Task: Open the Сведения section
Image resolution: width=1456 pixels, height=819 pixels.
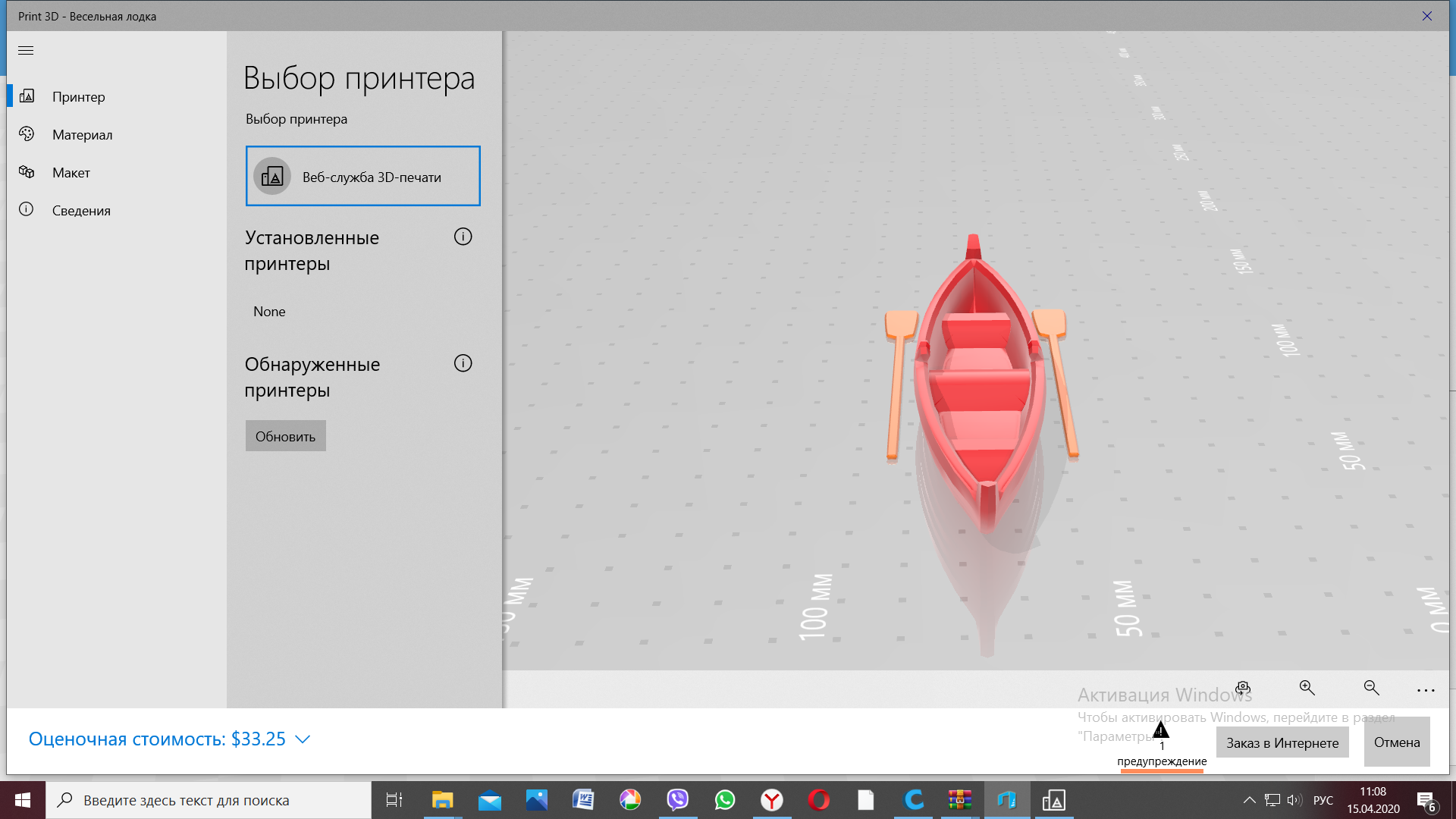Action: click(80, 210)
